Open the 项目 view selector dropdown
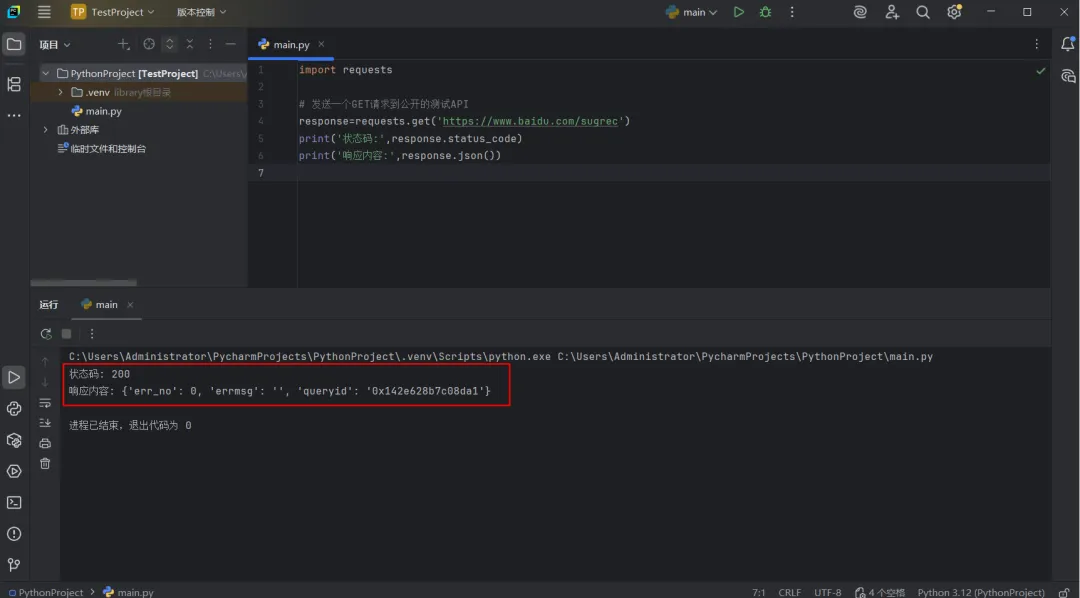This screenshot has width=1080, height=598. tap(54, 45)
